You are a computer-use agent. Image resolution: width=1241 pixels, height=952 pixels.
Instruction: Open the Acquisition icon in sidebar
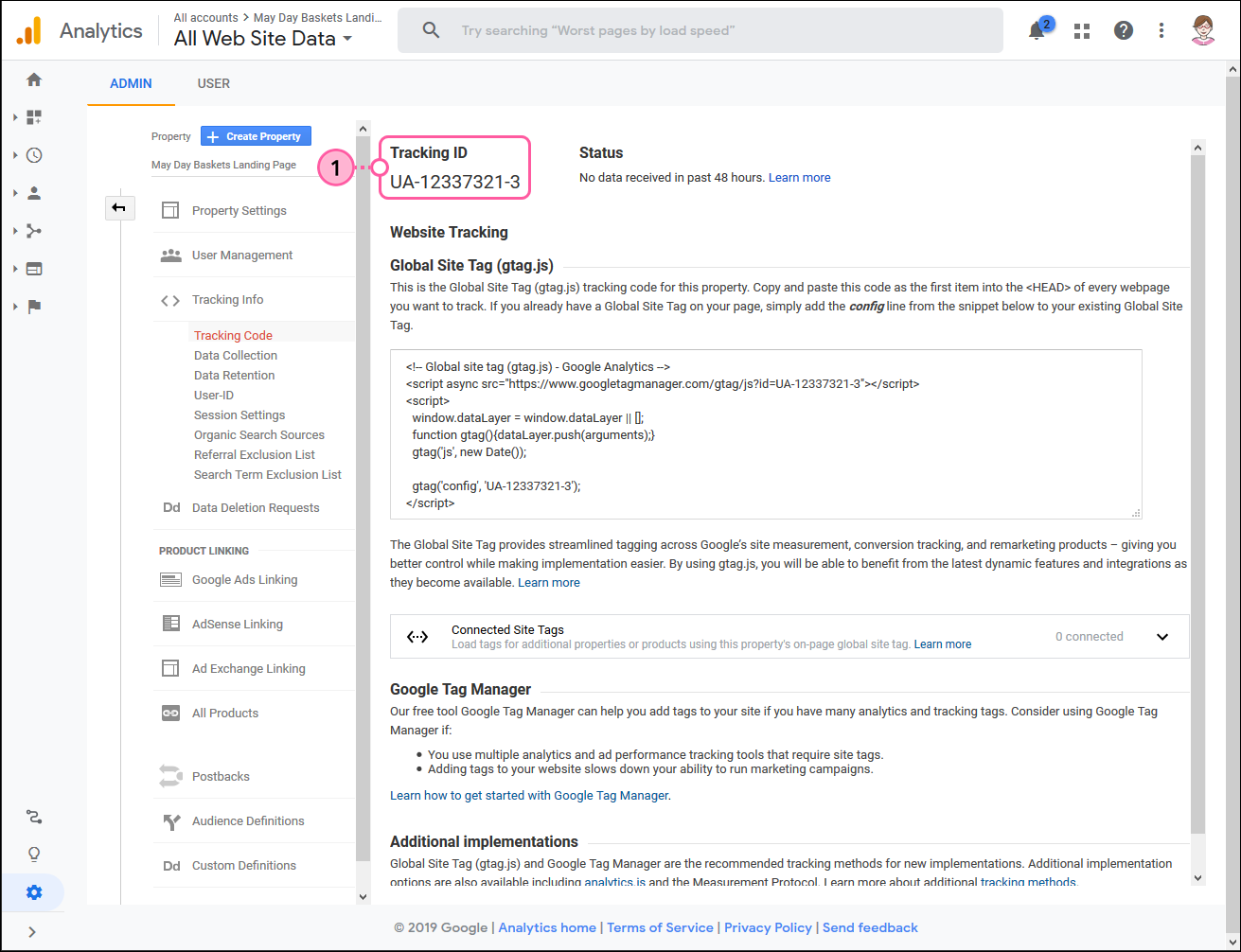point(34,231)
